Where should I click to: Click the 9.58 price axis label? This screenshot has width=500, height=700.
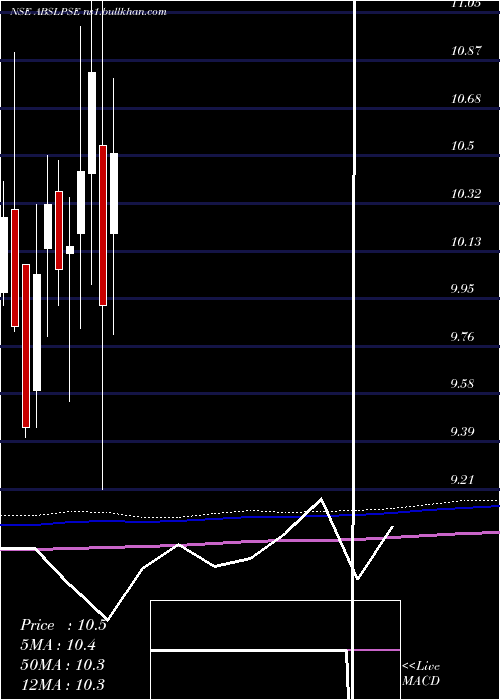(x=462, y=383)
